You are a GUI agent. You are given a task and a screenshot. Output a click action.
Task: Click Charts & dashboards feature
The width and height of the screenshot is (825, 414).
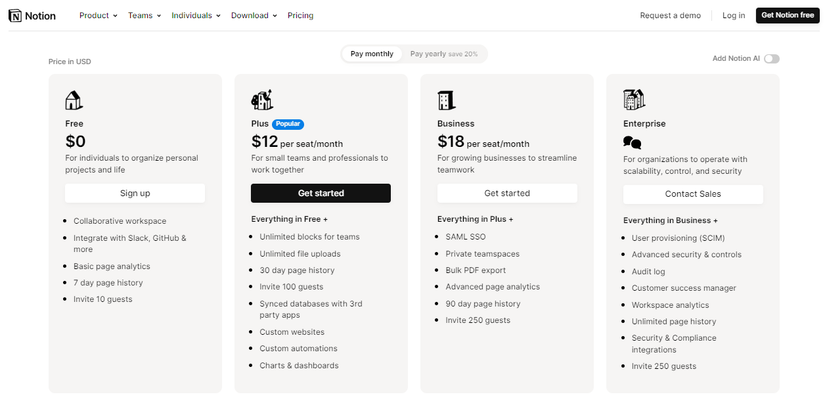tap(299, 365)
